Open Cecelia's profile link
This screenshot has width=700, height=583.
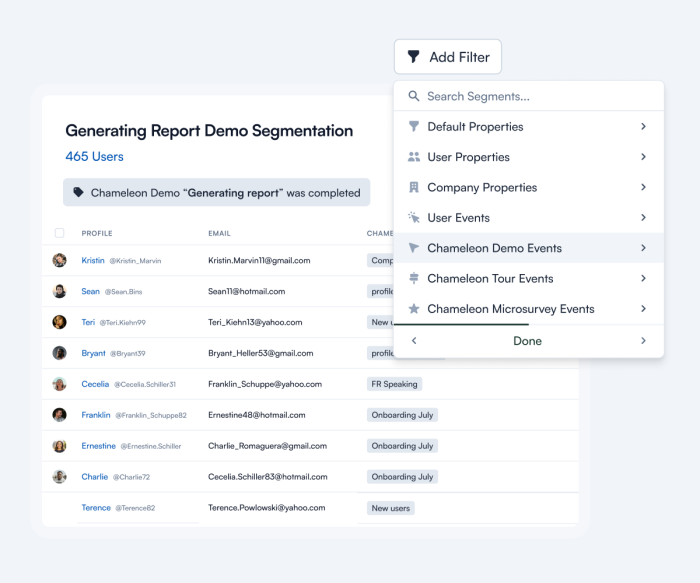click(95, 384)
